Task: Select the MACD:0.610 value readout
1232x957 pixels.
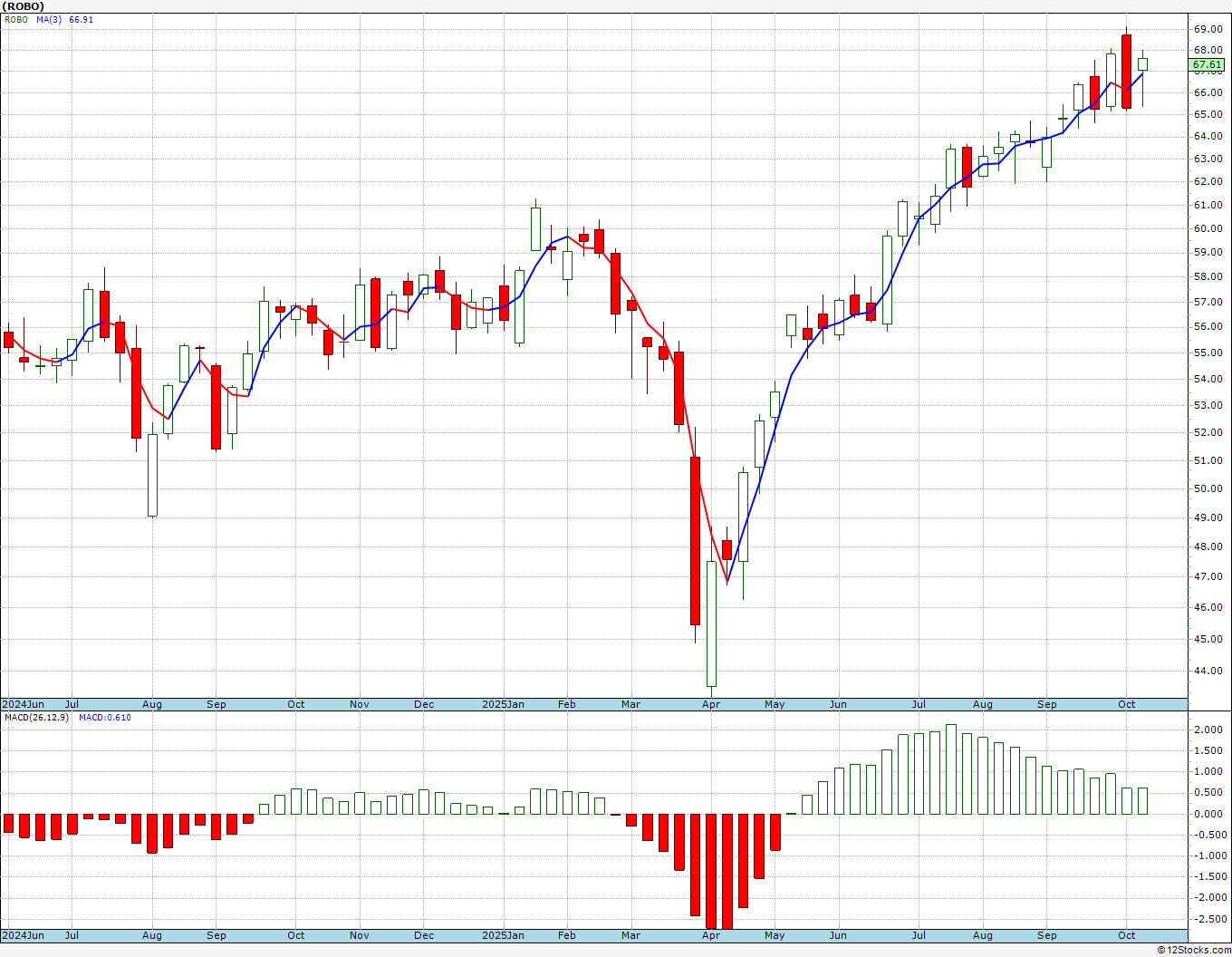Action: click(x=105, y=718)
